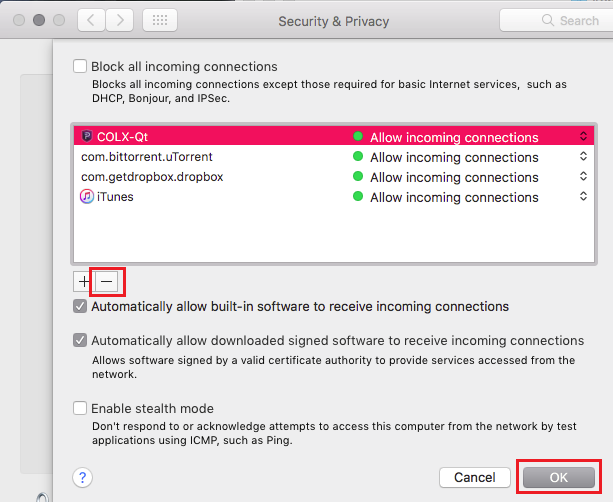
Task: Open iTunes connection permission dropdown
Action: pos(583,197)
